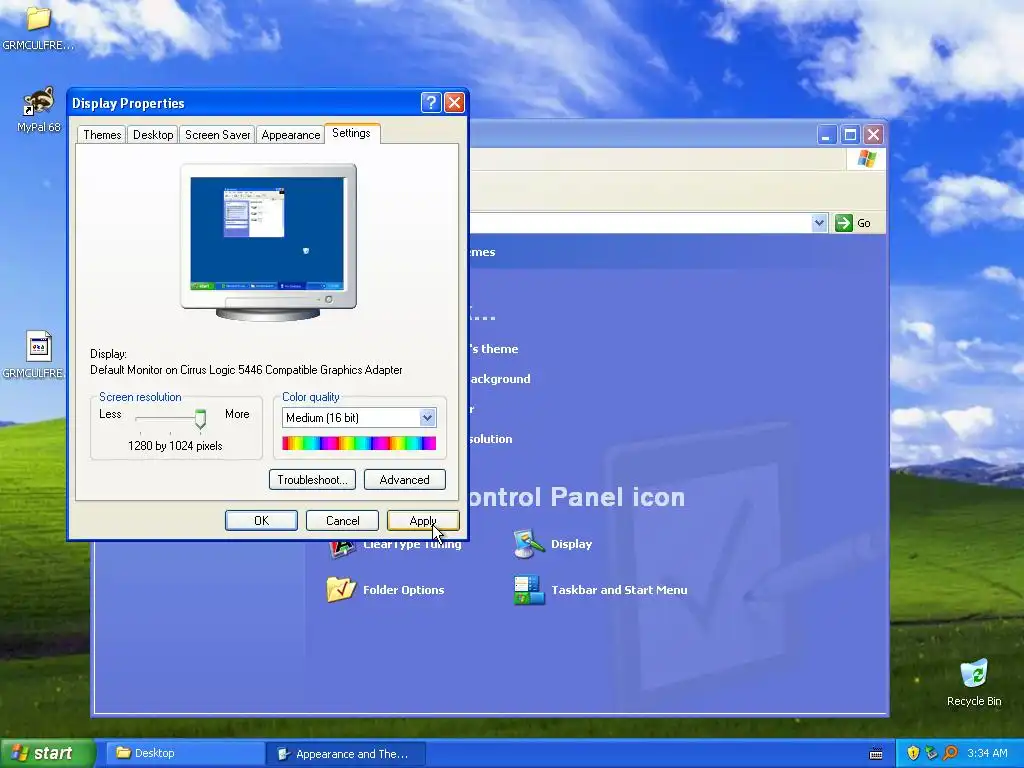Open the Display control panel icon
This screenshot has width=1024, height=768.
[x=528, y=544]
